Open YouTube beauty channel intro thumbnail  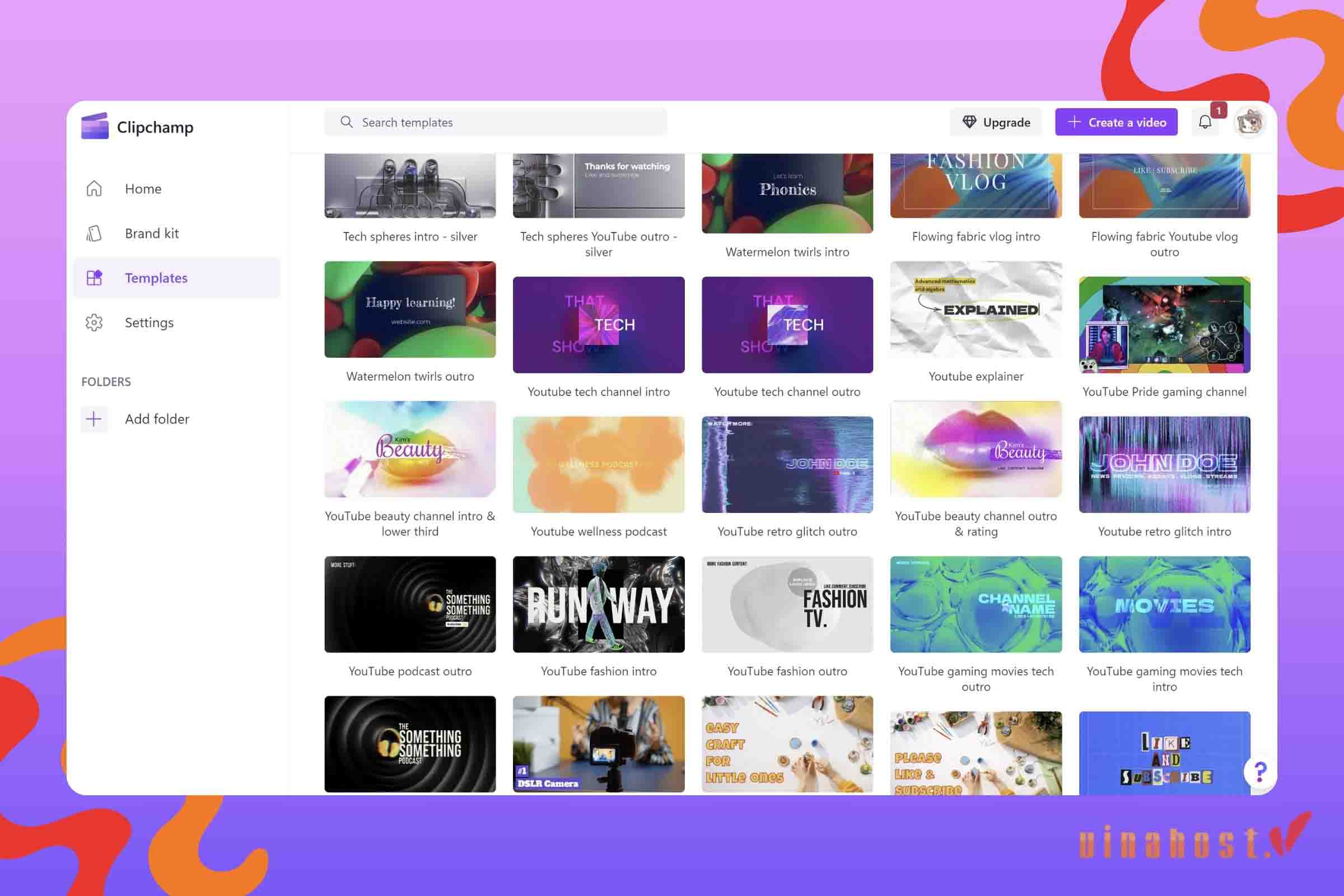pyautogui.click(x=410, y=449)
